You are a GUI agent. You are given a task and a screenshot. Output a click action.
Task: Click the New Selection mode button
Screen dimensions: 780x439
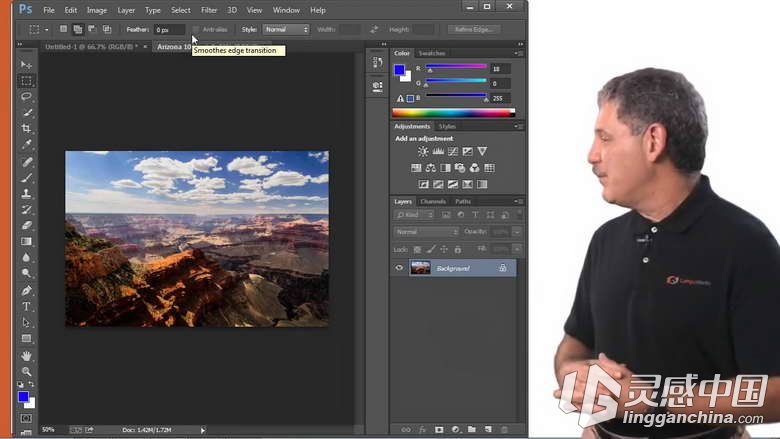click(63, 29)
